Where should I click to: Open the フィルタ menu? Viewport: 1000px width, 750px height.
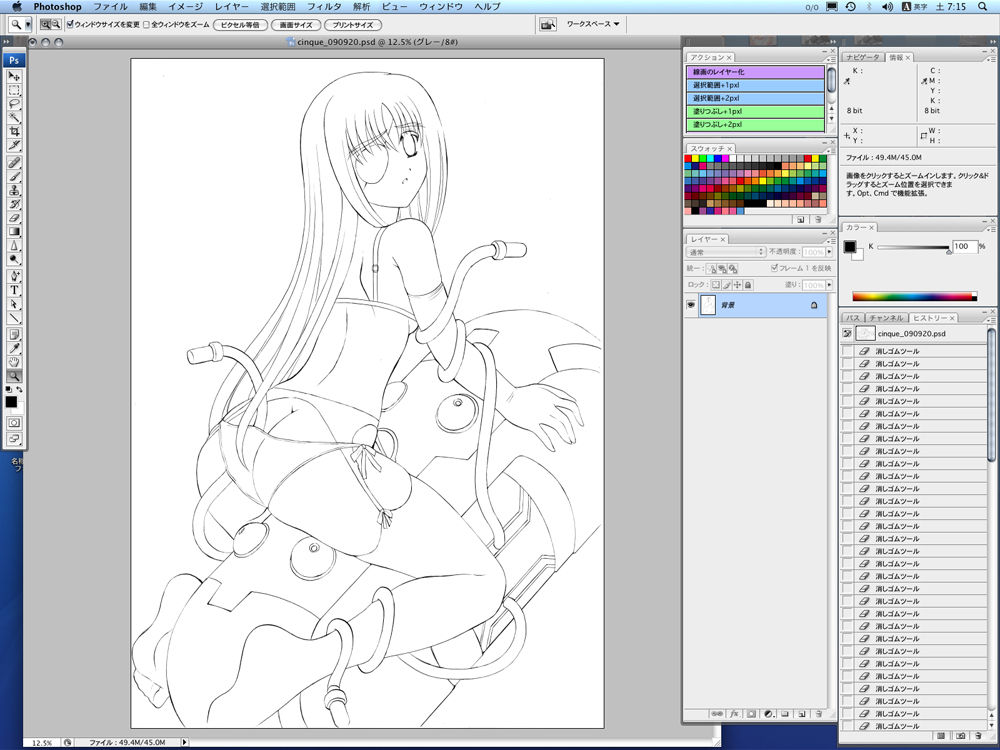pyautogui.click(x=324, y=6)
